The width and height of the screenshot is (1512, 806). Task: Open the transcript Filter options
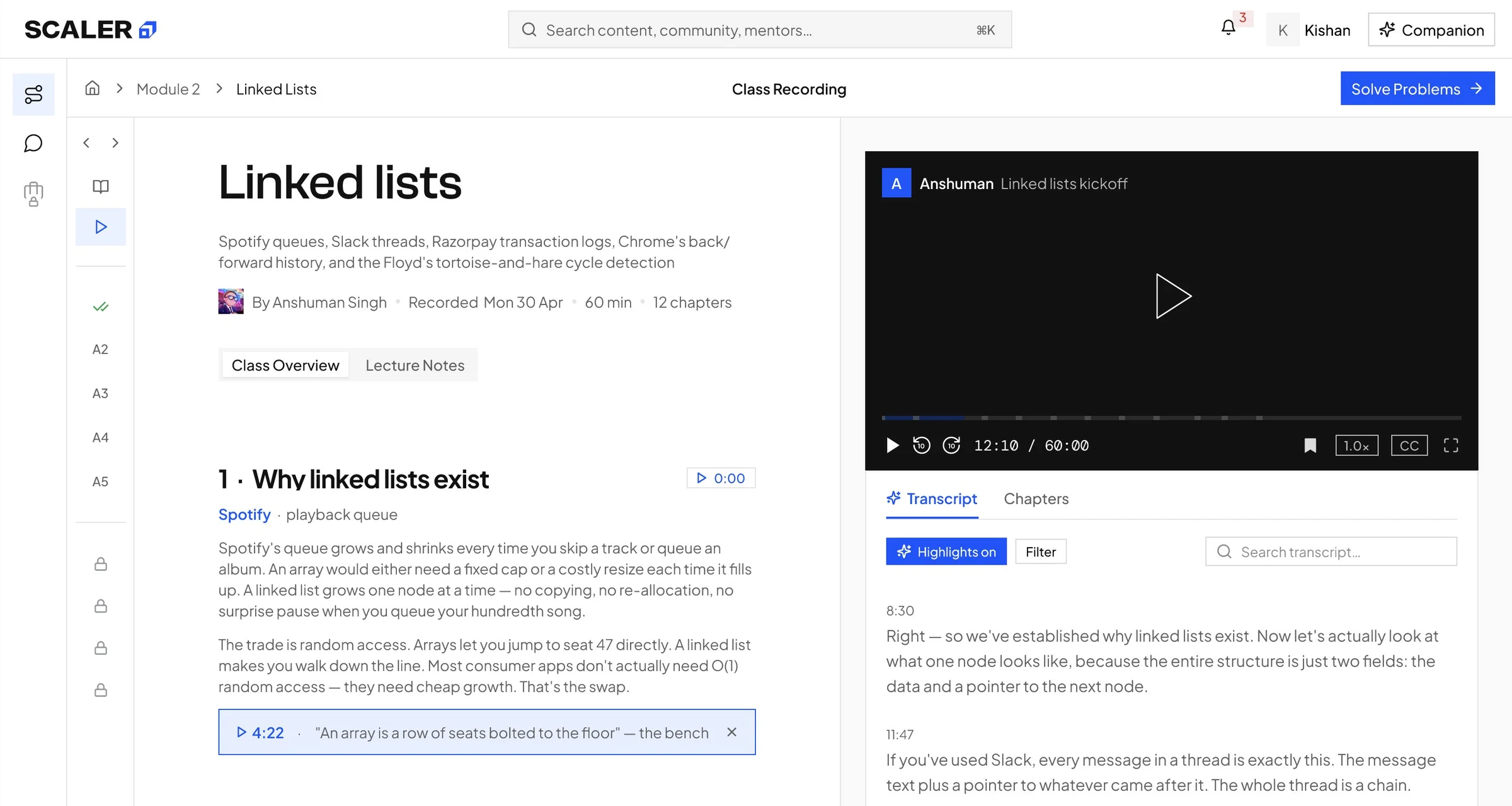1041,551
